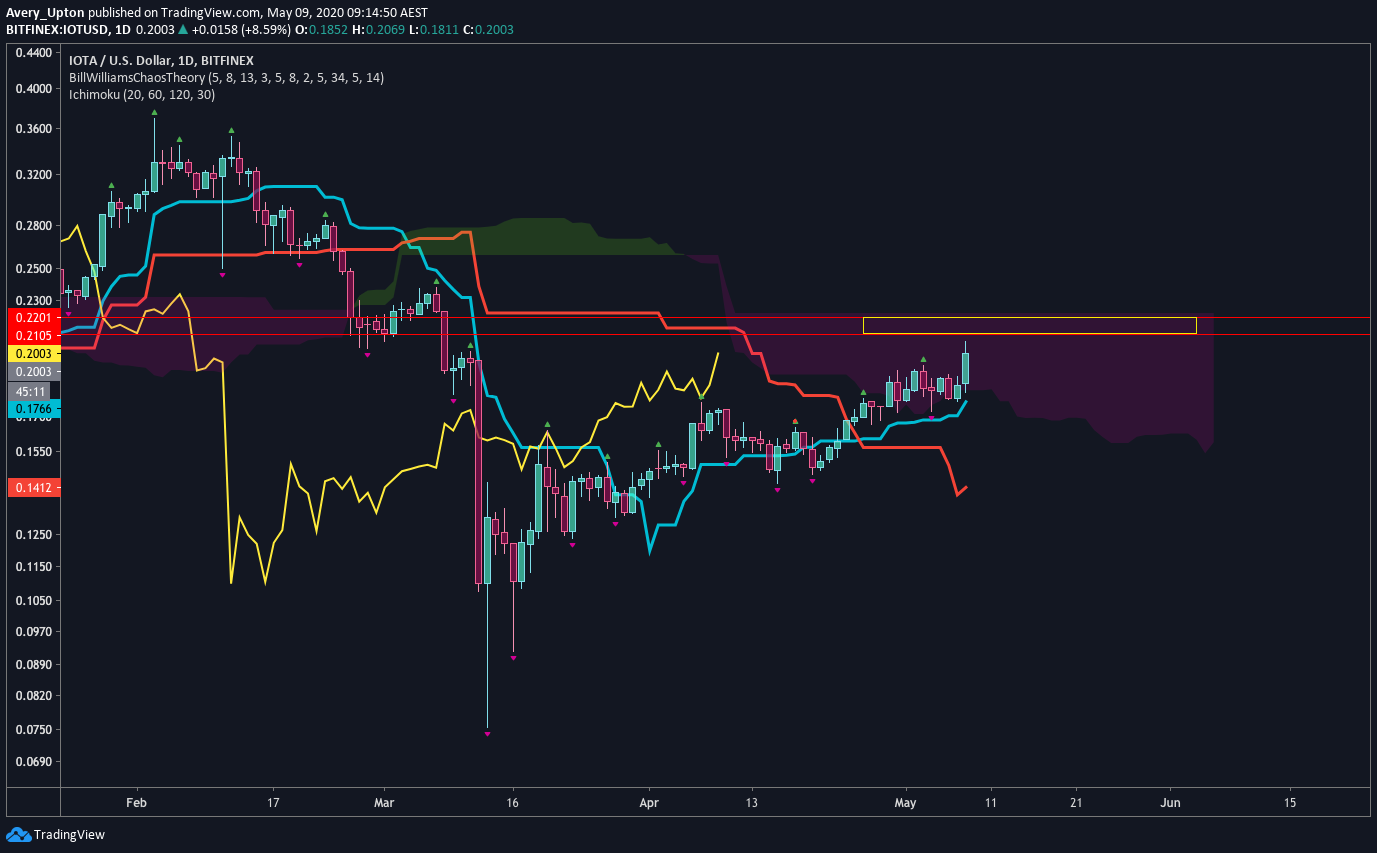Screen dimensions: 1377x853
Task: Click the TradingView cloud logo
Action: 19,834
